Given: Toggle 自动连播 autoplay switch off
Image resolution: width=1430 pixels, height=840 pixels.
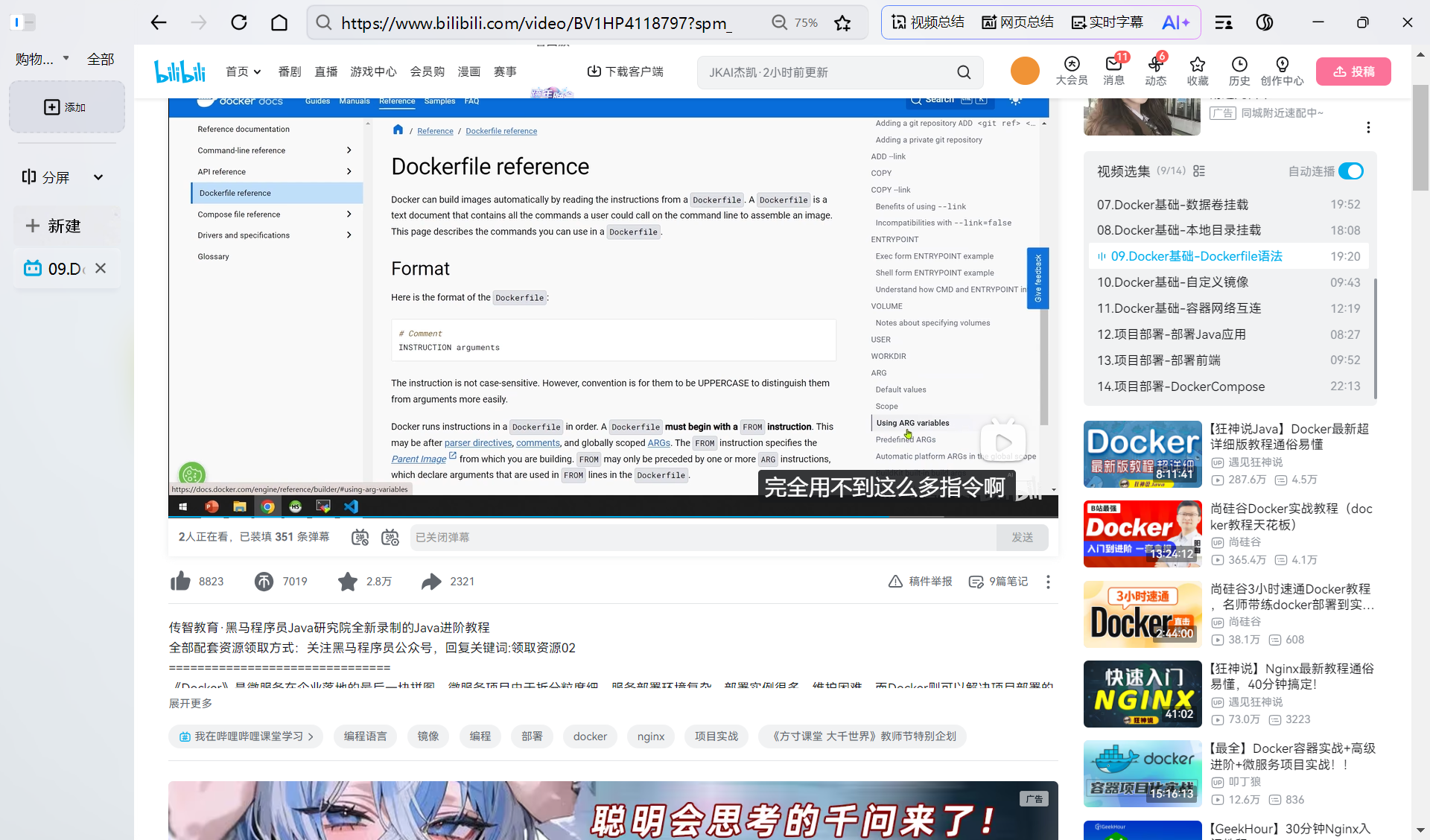Looking at the screenshot, I should click(x=1350, y=171).
